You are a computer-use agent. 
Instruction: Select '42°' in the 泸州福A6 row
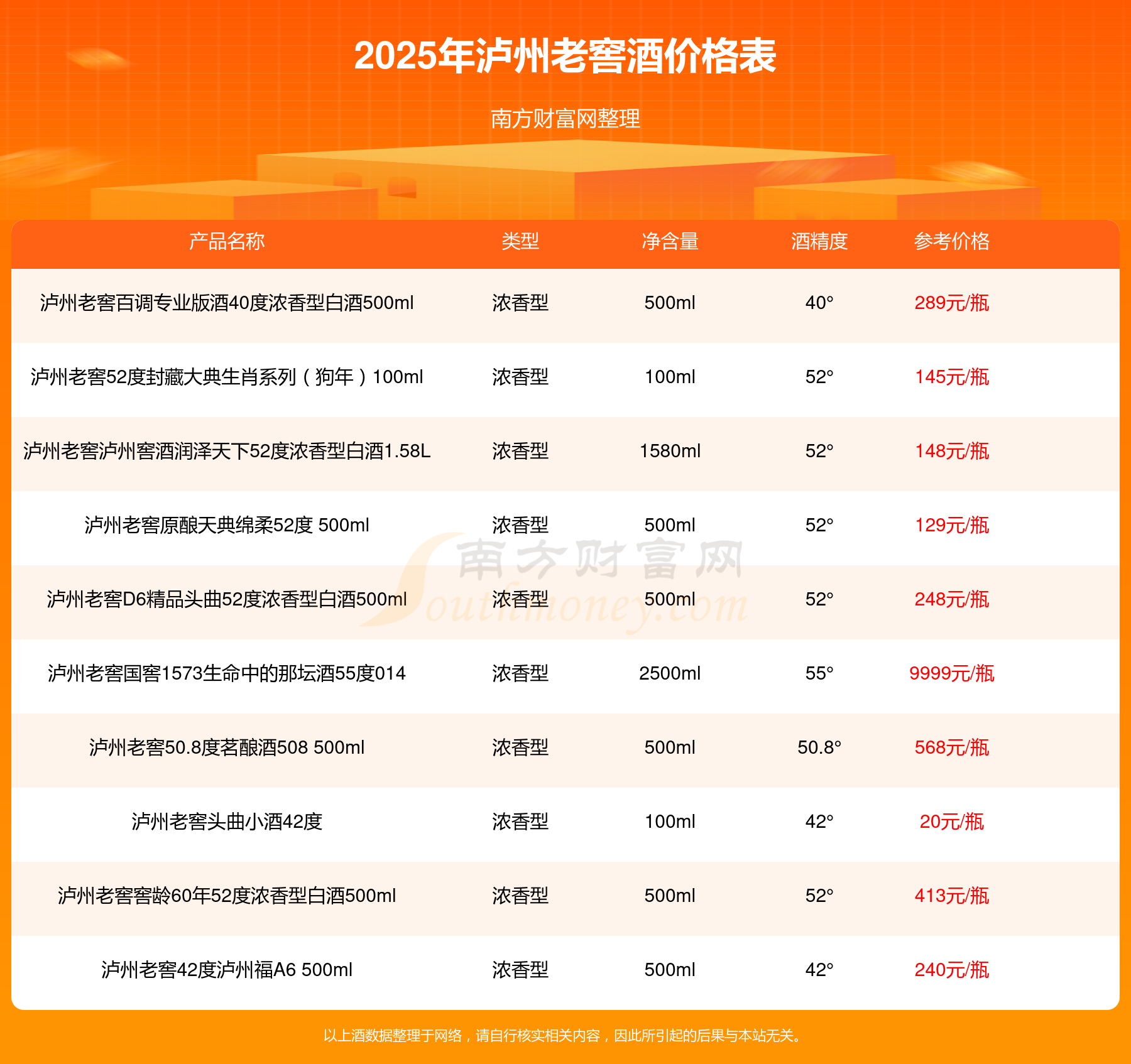point(819,970)
